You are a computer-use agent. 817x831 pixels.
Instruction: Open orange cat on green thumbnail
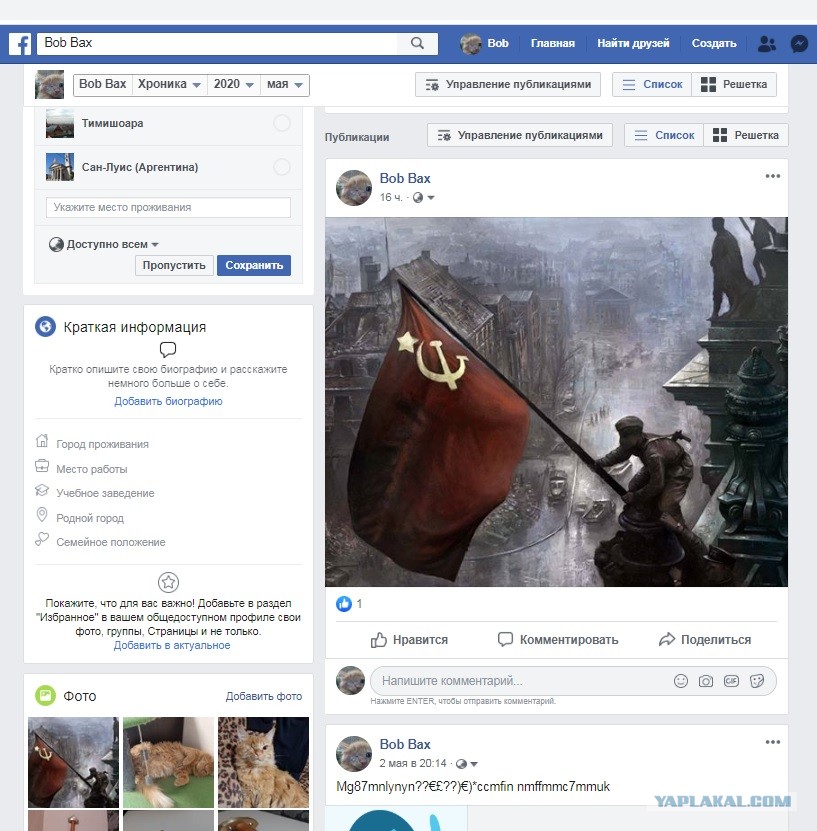point(168,762)
